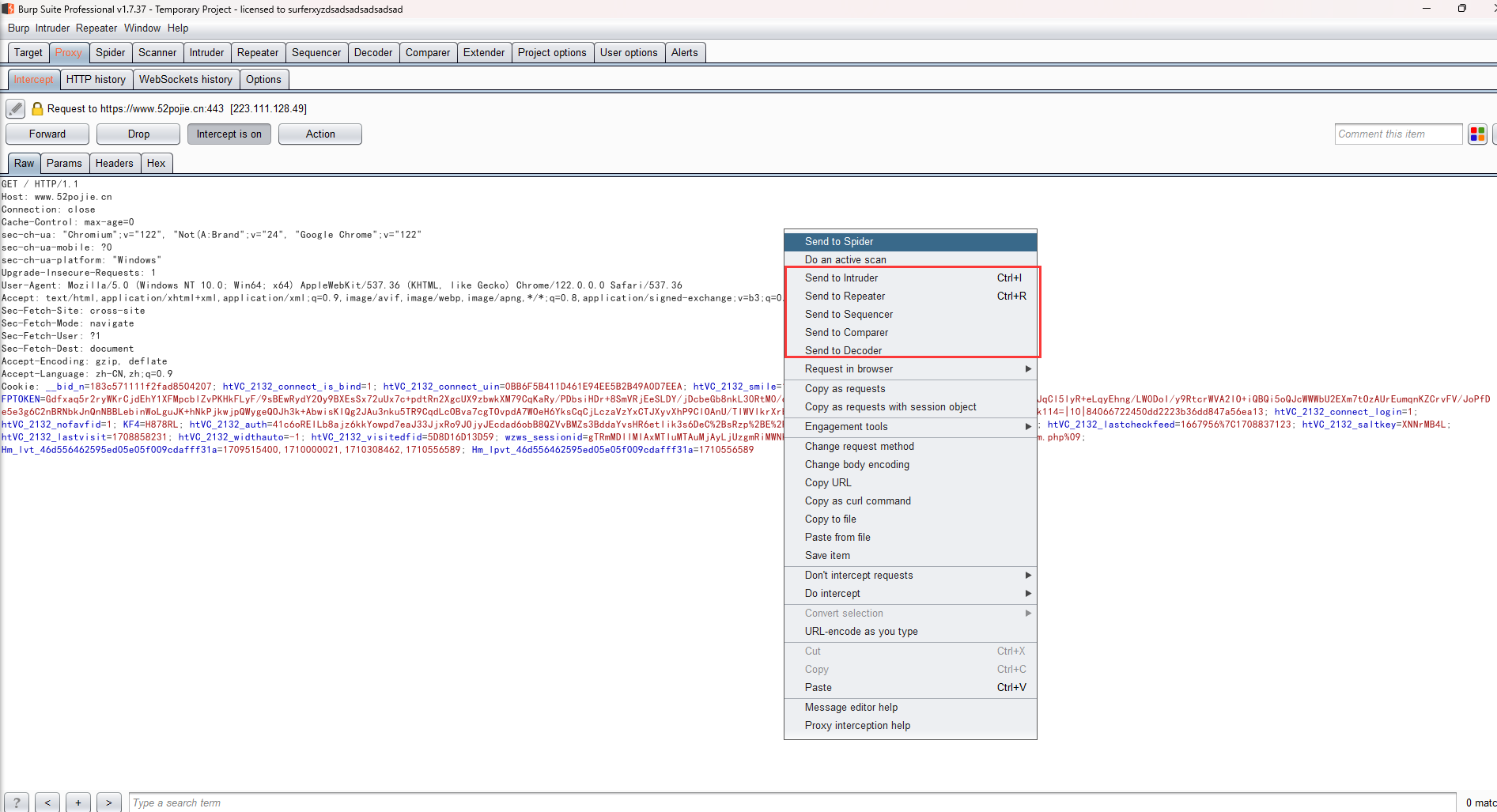This screenshot has width=1497, height=812.
Task: Click the previous match arrow button
Action: pos(47,803)
